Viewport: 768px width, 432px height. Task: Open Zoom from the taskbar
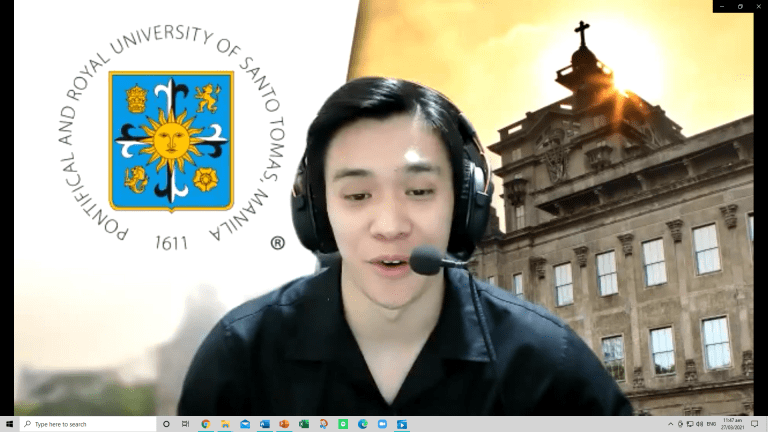click(382, 424)
